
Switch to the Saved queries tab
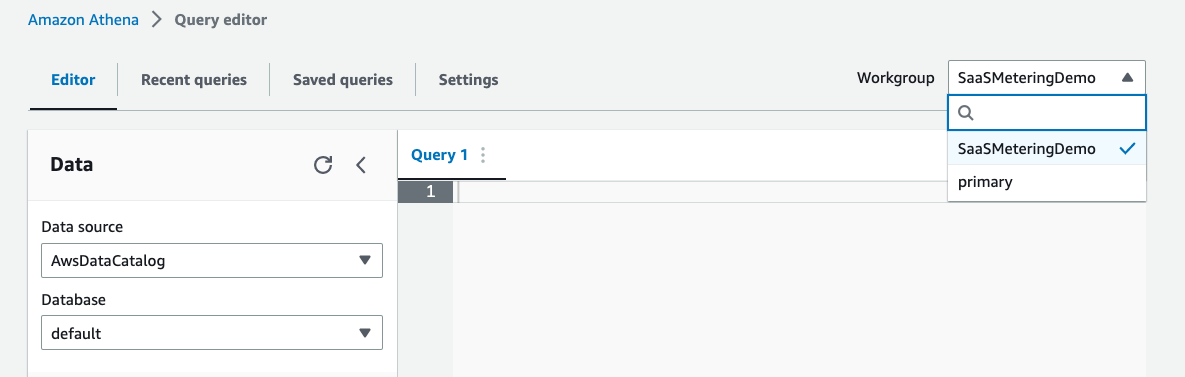(343, 79)
